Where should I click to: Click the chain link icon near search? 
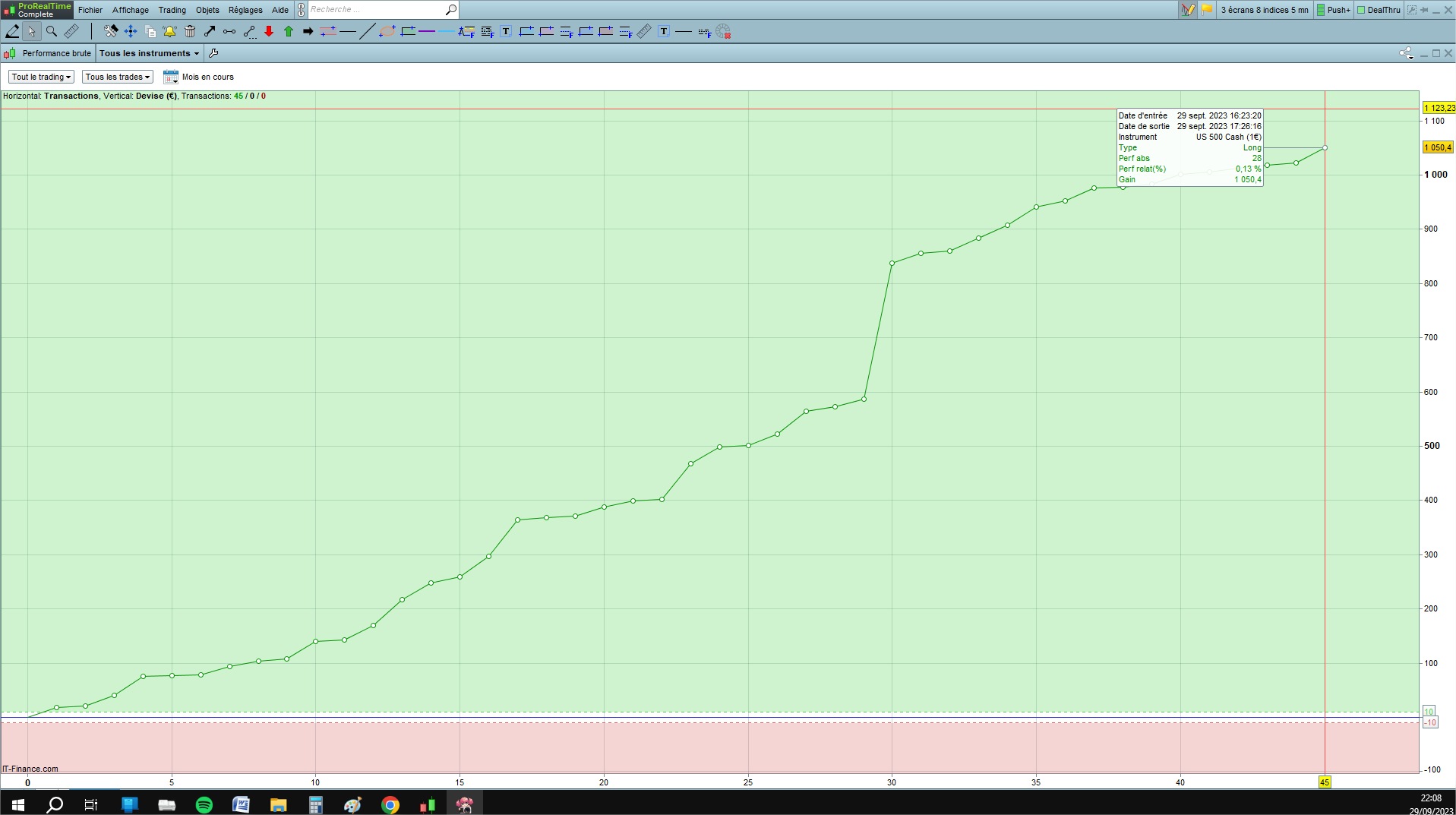(302, 10)
